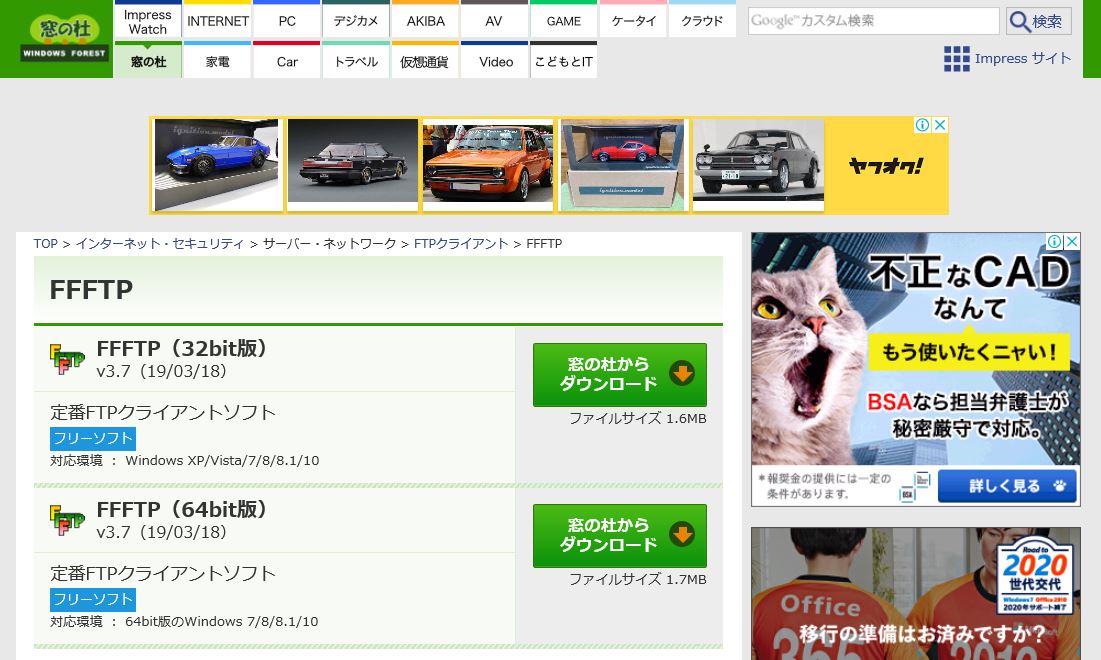Click the ファイルサイズ 1.7MB text
Viewport: 1101px width, 660px height.
pyautogui.click(x=638, y=579)
